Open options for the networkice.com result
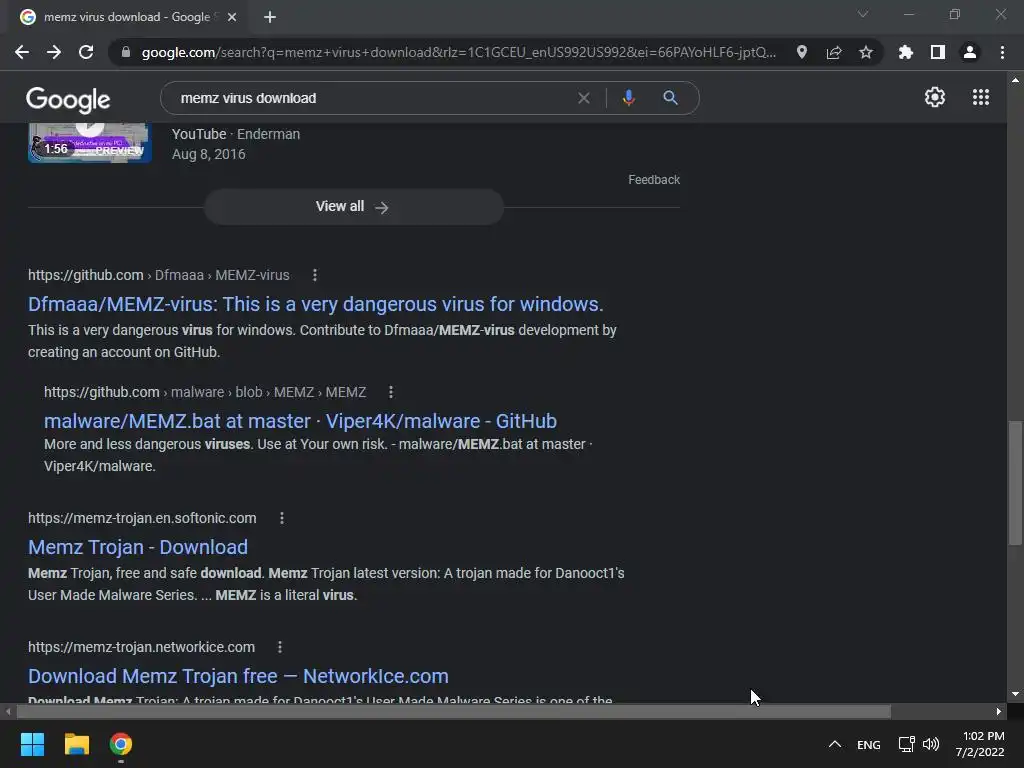The image size is (1024, 768). pyautogui.click(x=280, y=647)
